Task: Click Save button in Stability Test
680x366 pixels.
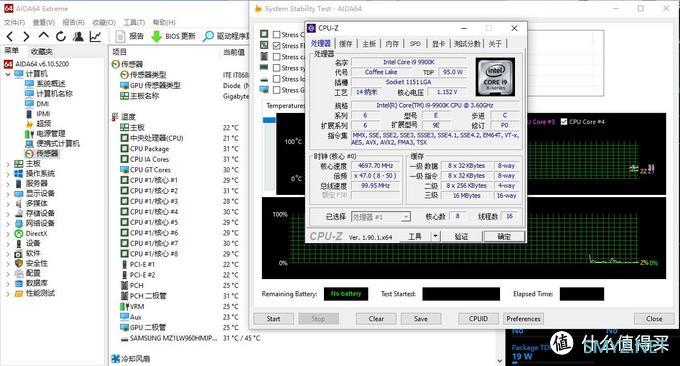Action: tap(421, 319)
